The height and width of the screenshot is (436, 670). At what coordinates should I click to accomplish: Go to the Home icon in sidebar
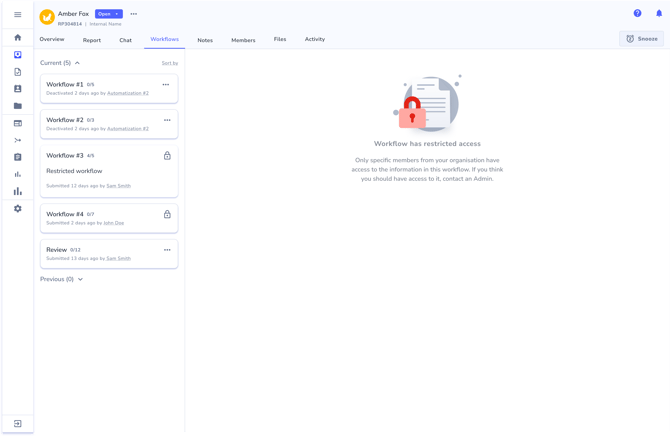point(18,37)
